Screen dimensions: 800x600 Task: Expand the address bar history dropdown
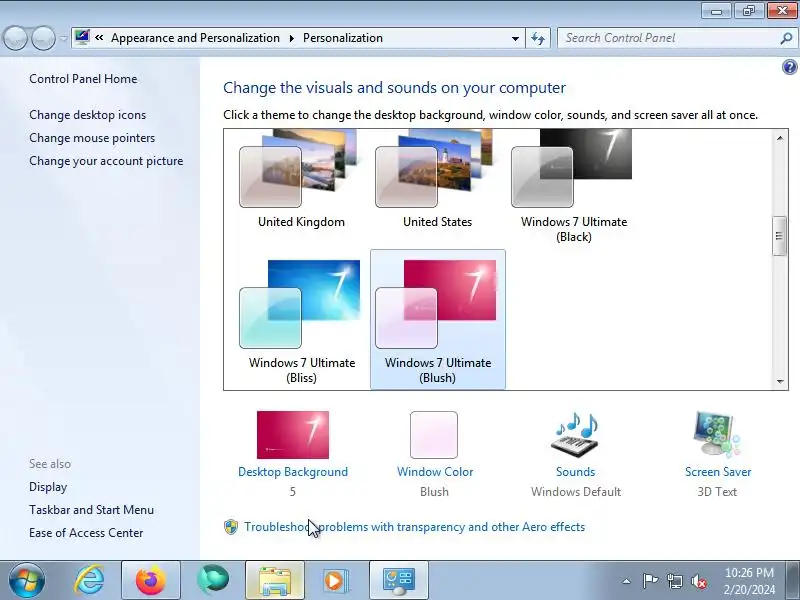(x=515, y=38)
